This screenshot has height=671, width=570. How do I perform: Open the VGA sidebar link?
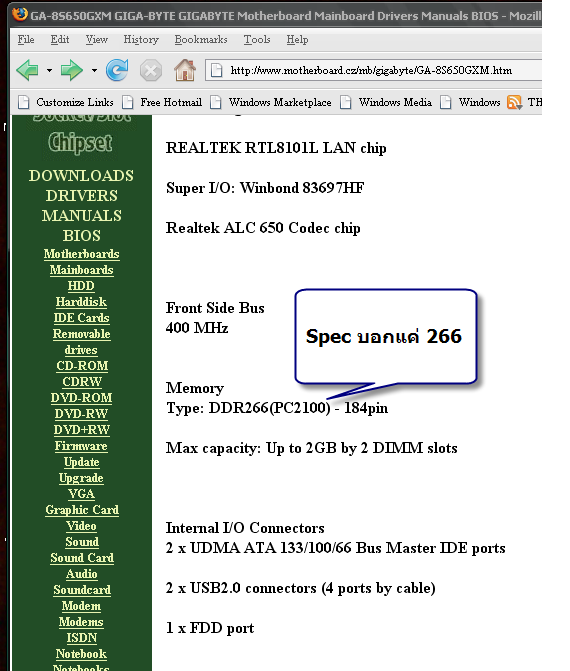point(81,494)
